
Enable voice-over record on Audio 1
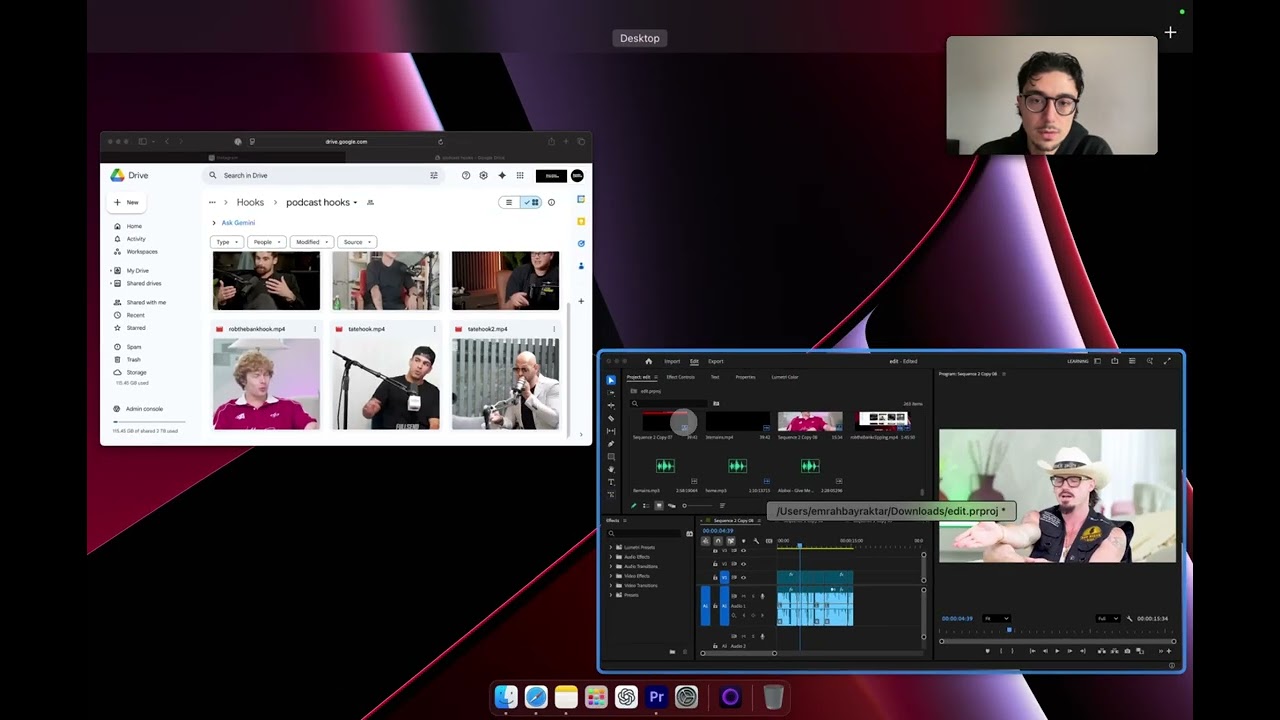pos(762,596)
